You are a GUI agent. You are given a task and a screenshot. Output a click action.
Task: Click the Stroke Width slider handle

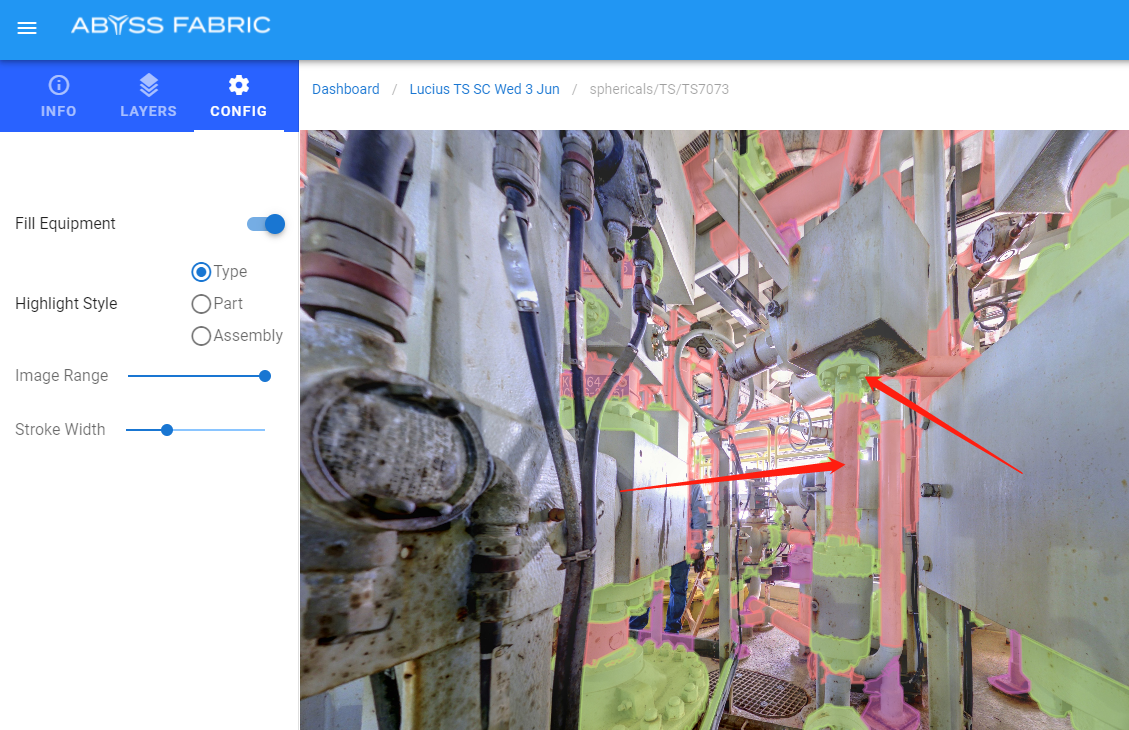pyautogui.click(x=167, y=430)
